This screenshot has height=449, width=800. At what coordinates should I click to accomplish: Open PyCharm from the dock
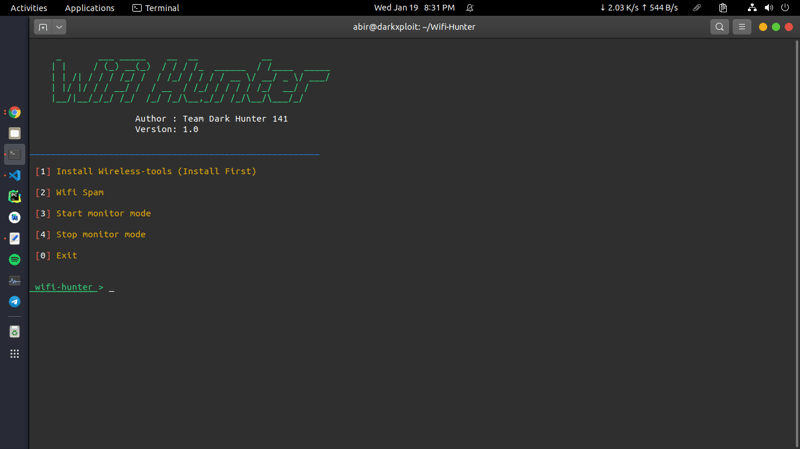14,196
